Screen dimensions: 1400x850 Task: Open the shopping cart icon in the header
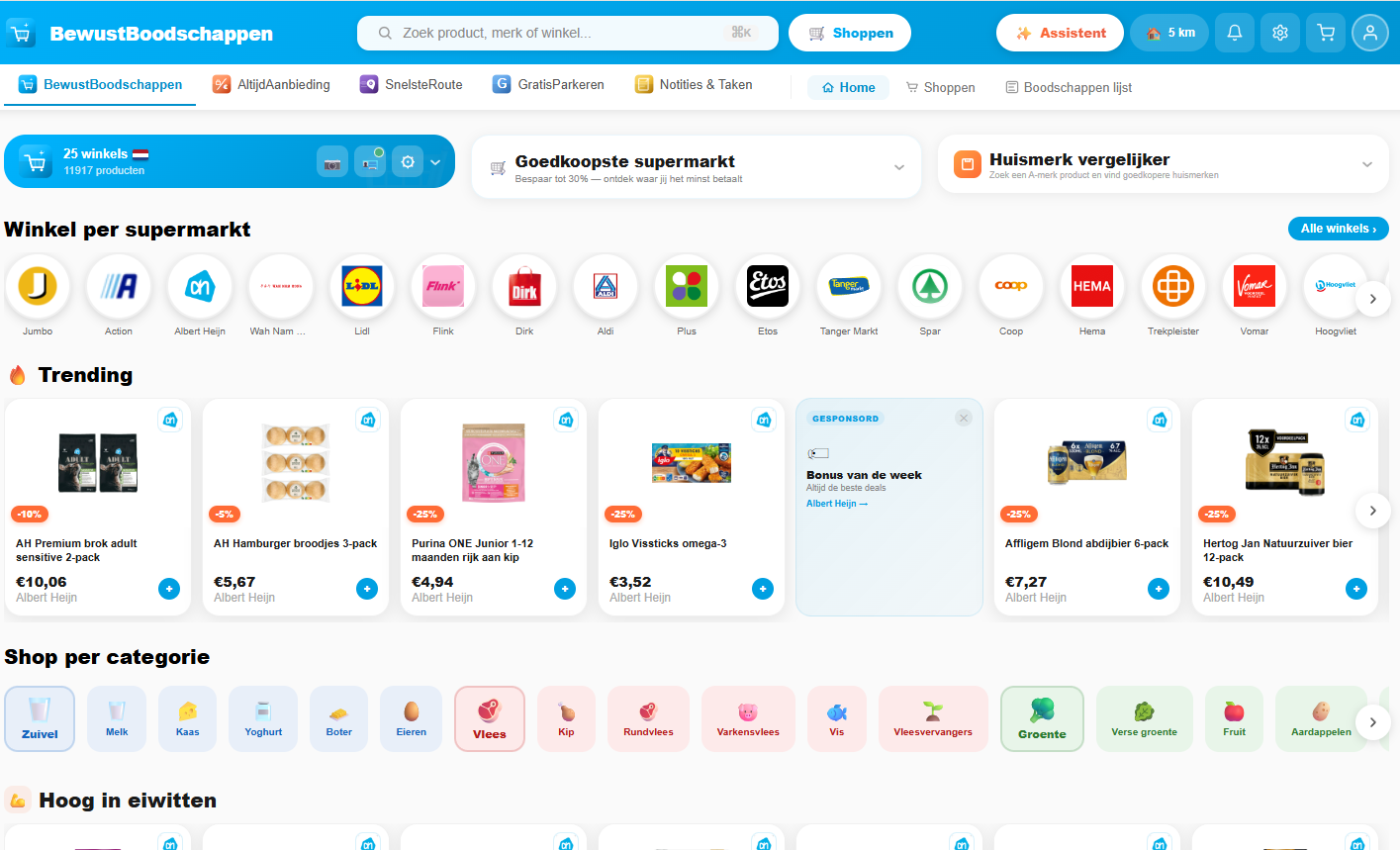tap(1325, 32)
